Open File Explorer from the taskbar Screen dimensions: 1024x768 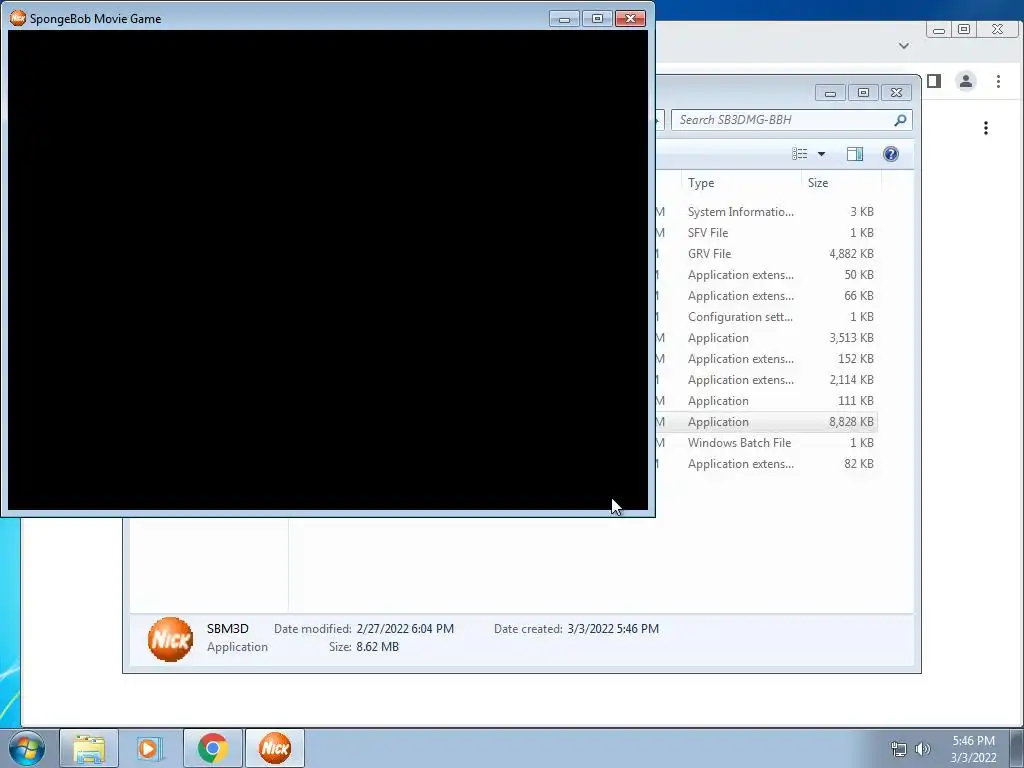pyautogui.click(x=89, y=748)
